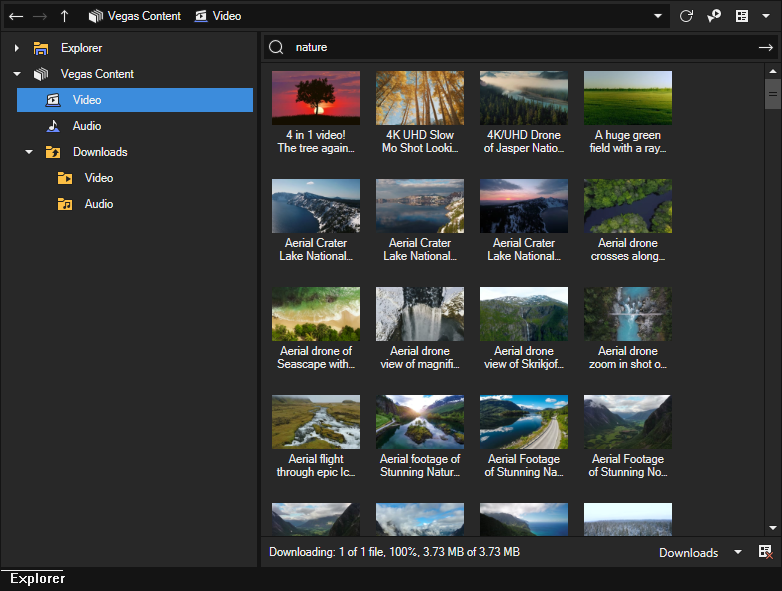Collapse the Downloads folder in tree
The width and height of the screenshot is (782, 591).
[x=29, y=152]
